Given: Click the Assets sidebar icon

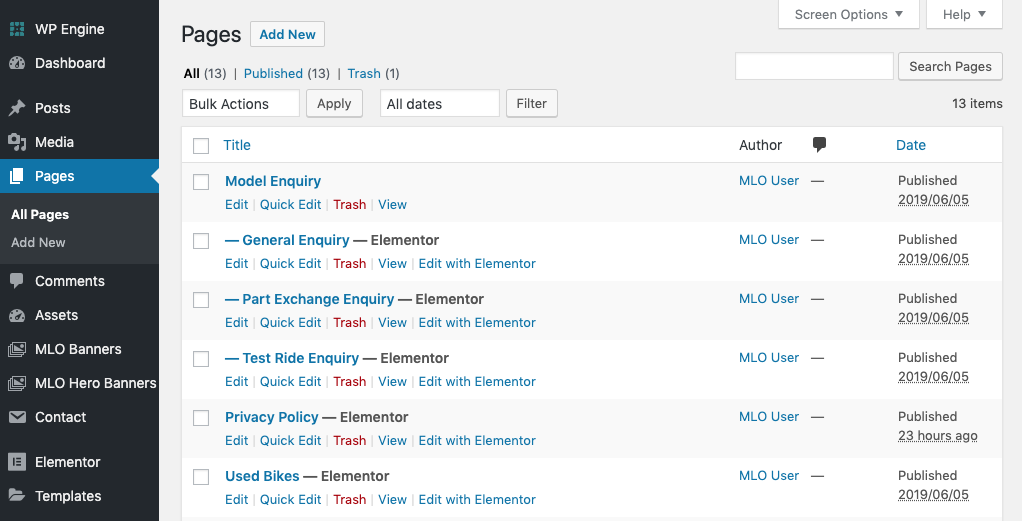Looking at the screenshot, I should 17,315.
